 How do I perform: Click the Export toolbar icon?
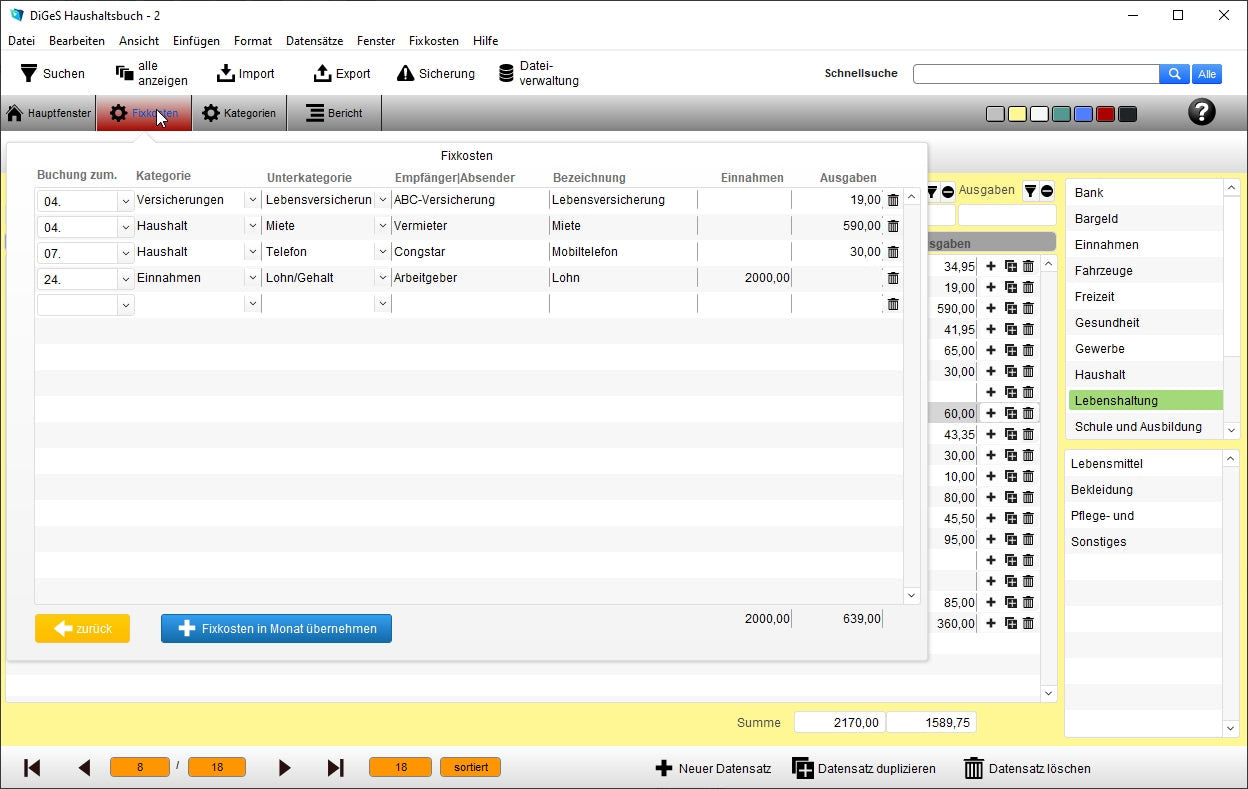(x=322, y=73)
